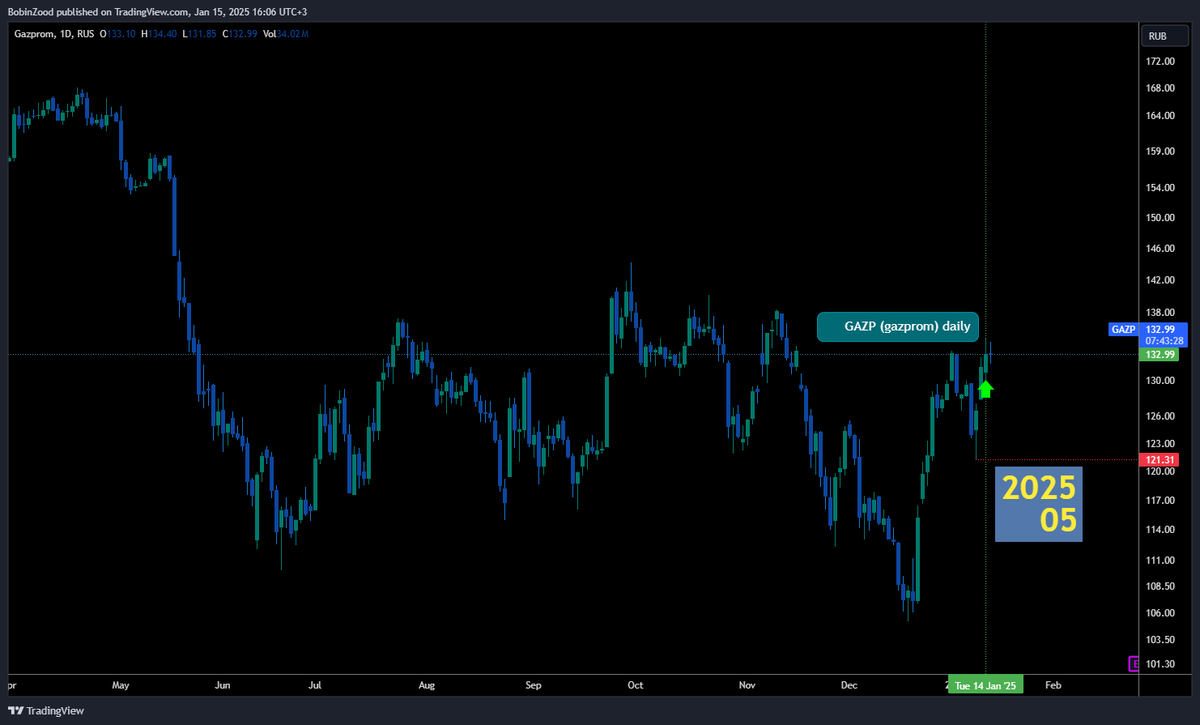Click the open value O133.10
Viewport: 1200px width, 725px height.
coord(117,34)
